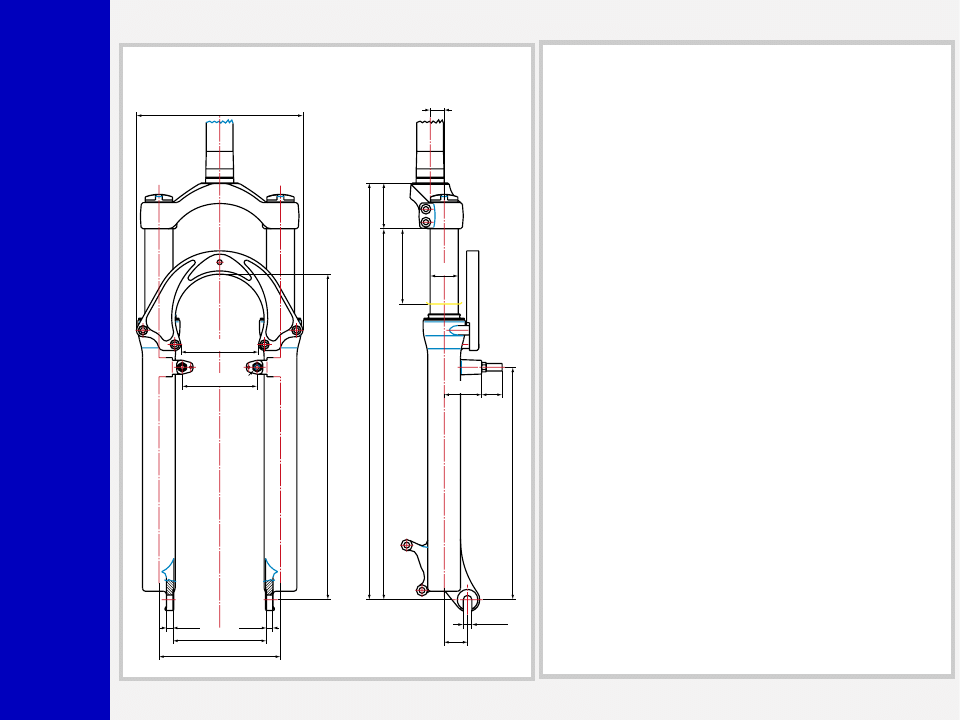Select the right outer brake arch bolt
Image resolution: width=960 pixels, height=720 pixels.
[x=296, y=330]
